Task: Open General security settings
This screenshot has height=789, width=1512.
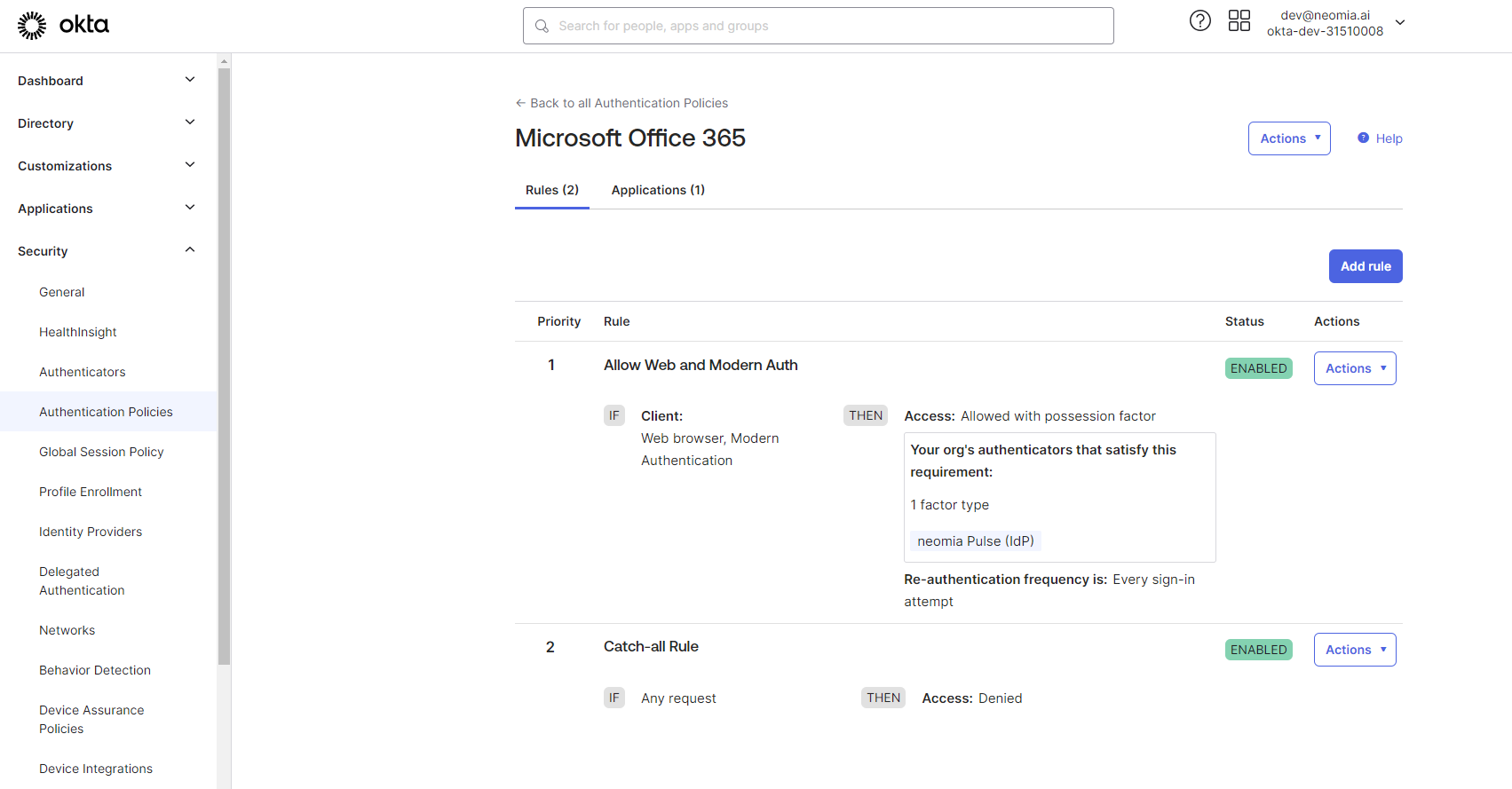Action: 62,292
